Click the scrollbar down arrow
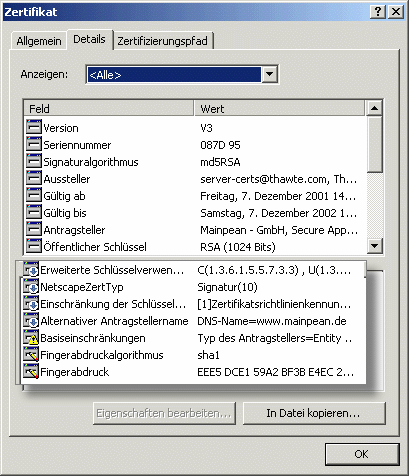 pyautogui.click(x=374, y=246)
